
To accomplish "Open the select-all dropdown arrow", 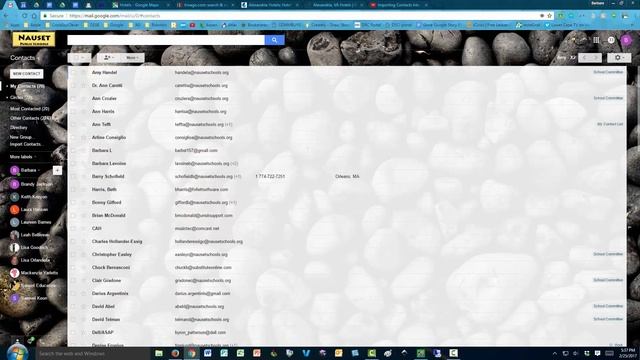I will pyautogui.click(x=84, y=58).
